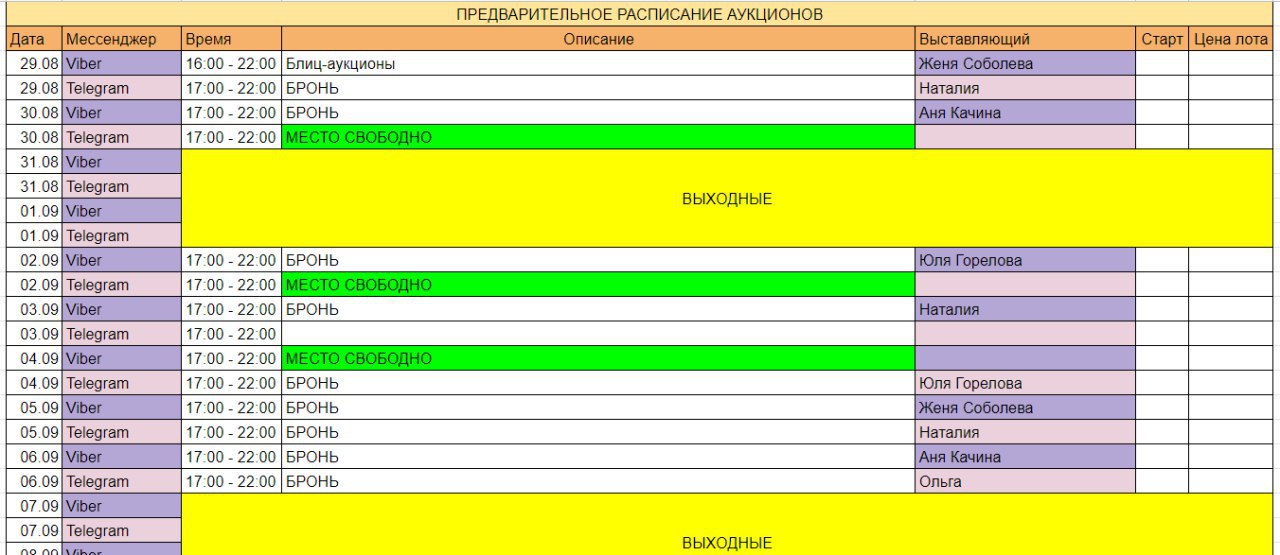Click the 02.09 date cell of the Telegram row

click(x=33, y=285)
